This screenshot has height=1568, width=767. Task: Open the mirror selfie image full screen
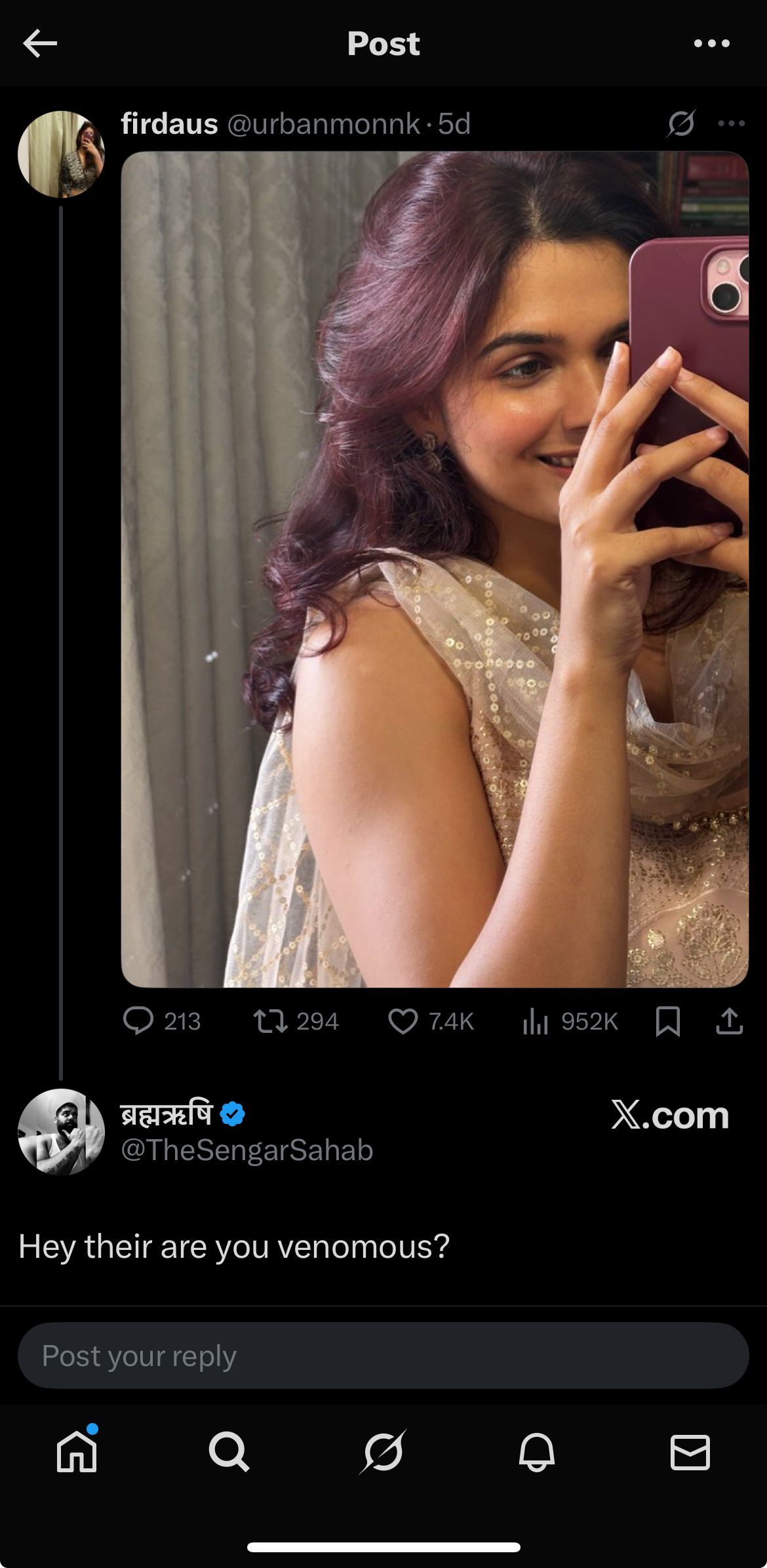[x=434, y=569]
